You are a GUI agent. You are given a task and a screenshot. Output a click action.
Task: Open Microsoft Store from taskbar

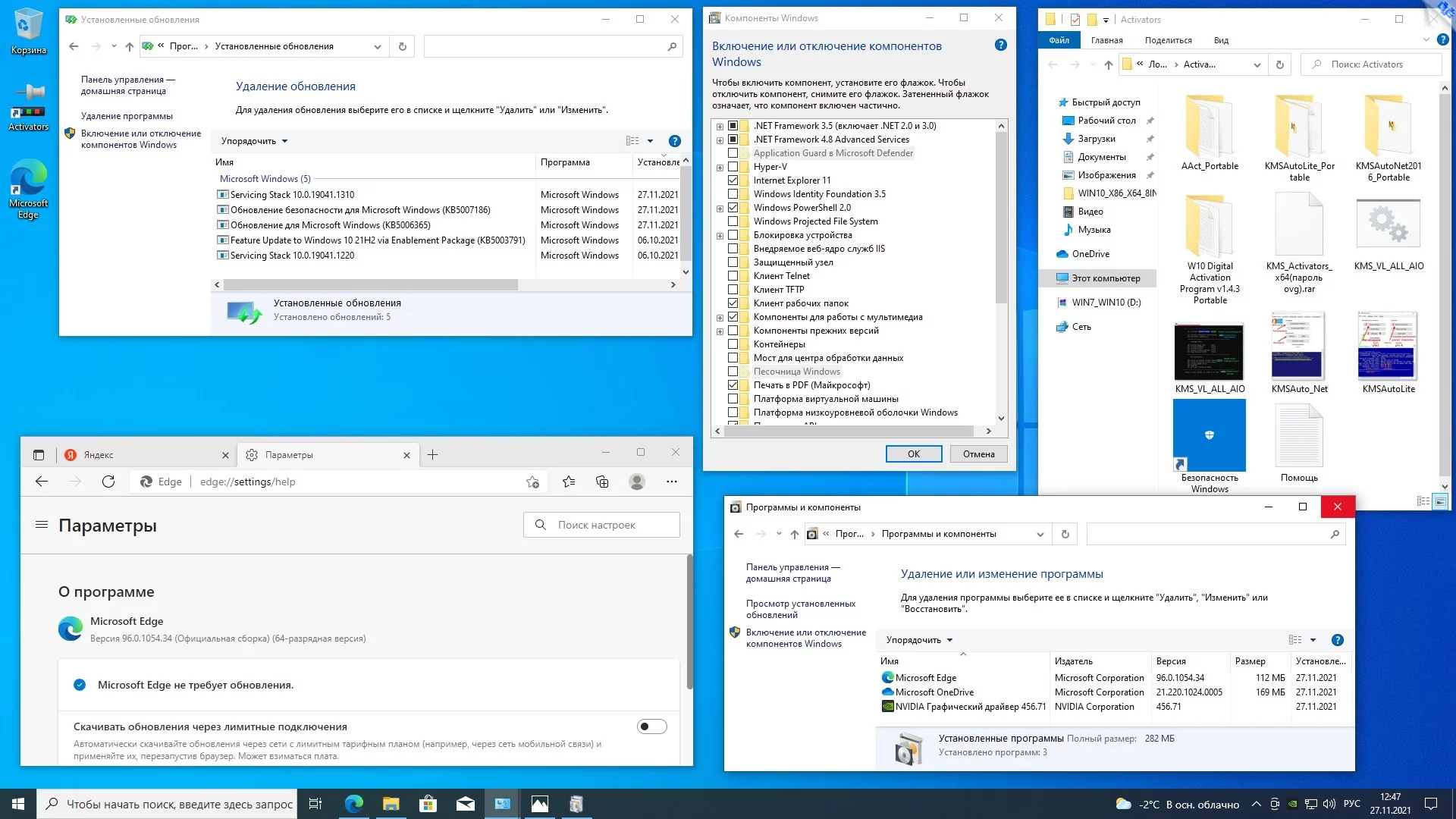pyautogui.click(x=428, y=804)
